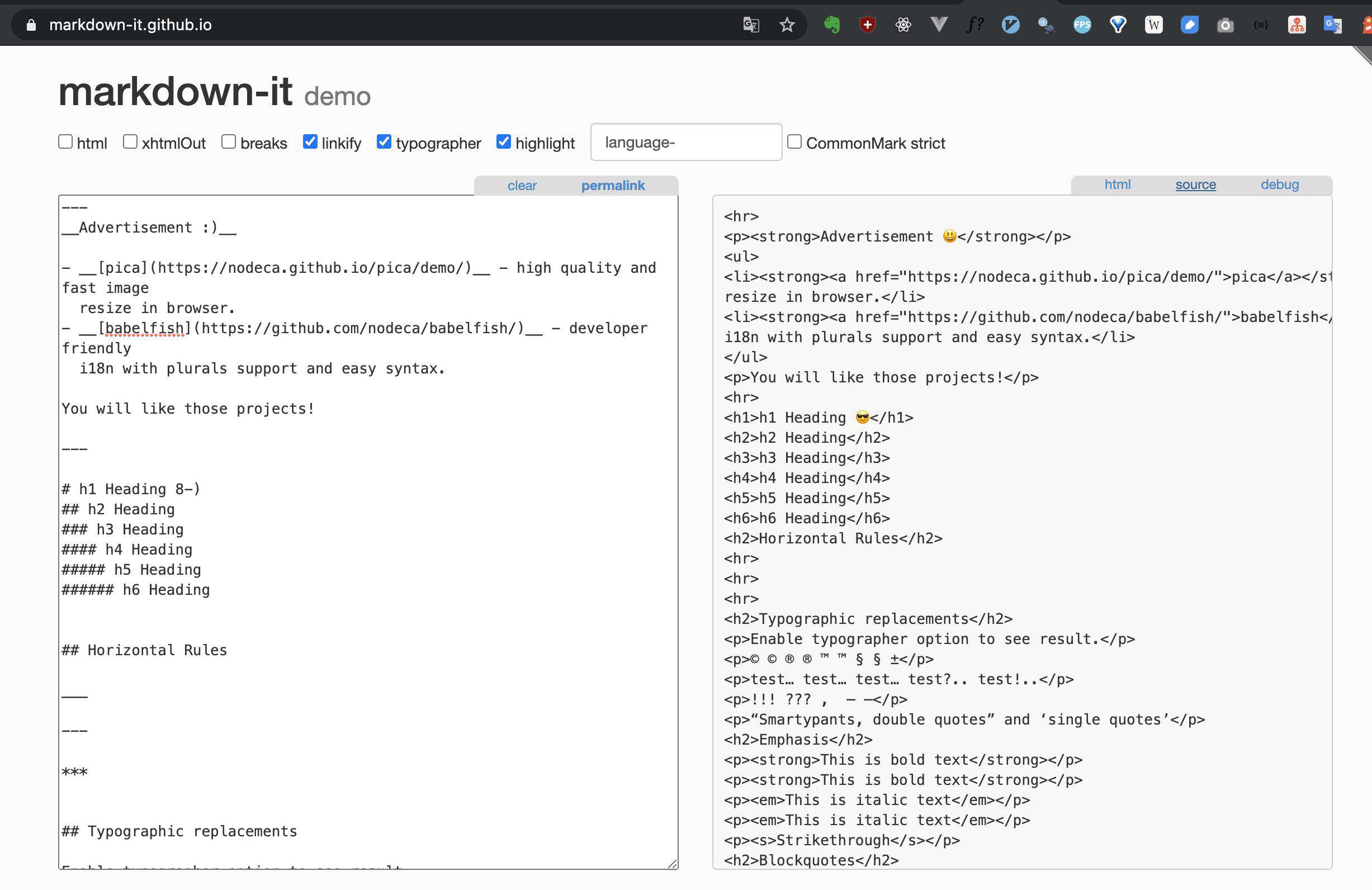Enable CommonMark strict mode

point(794,141)
